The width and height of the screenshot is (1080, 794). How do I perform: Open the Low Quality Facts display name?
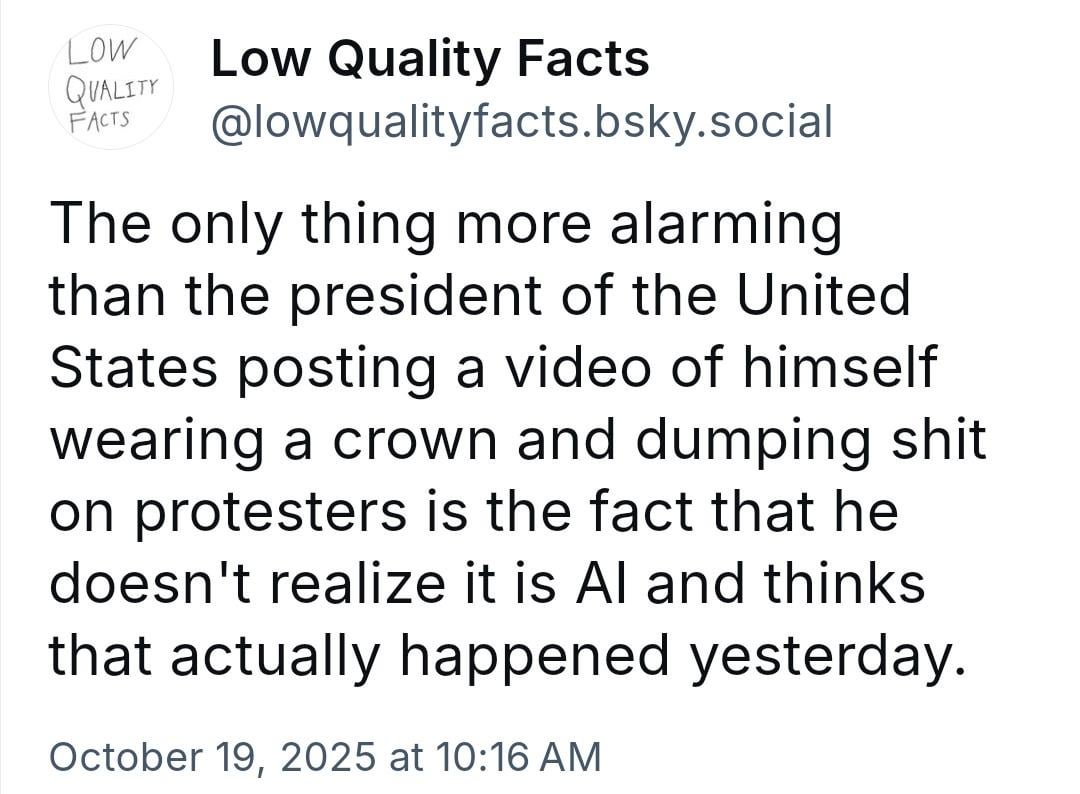(430, 59)
